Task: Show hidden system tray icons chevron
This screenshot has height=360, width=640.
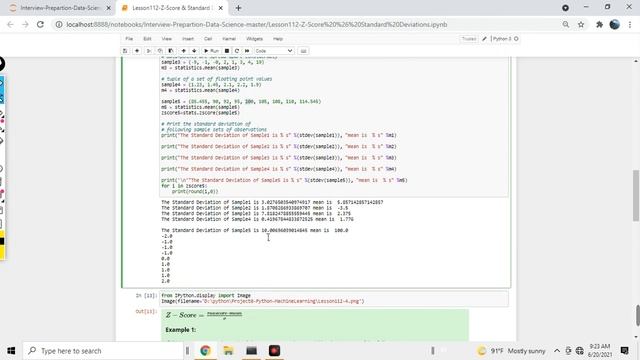Action: coord(557,351)
